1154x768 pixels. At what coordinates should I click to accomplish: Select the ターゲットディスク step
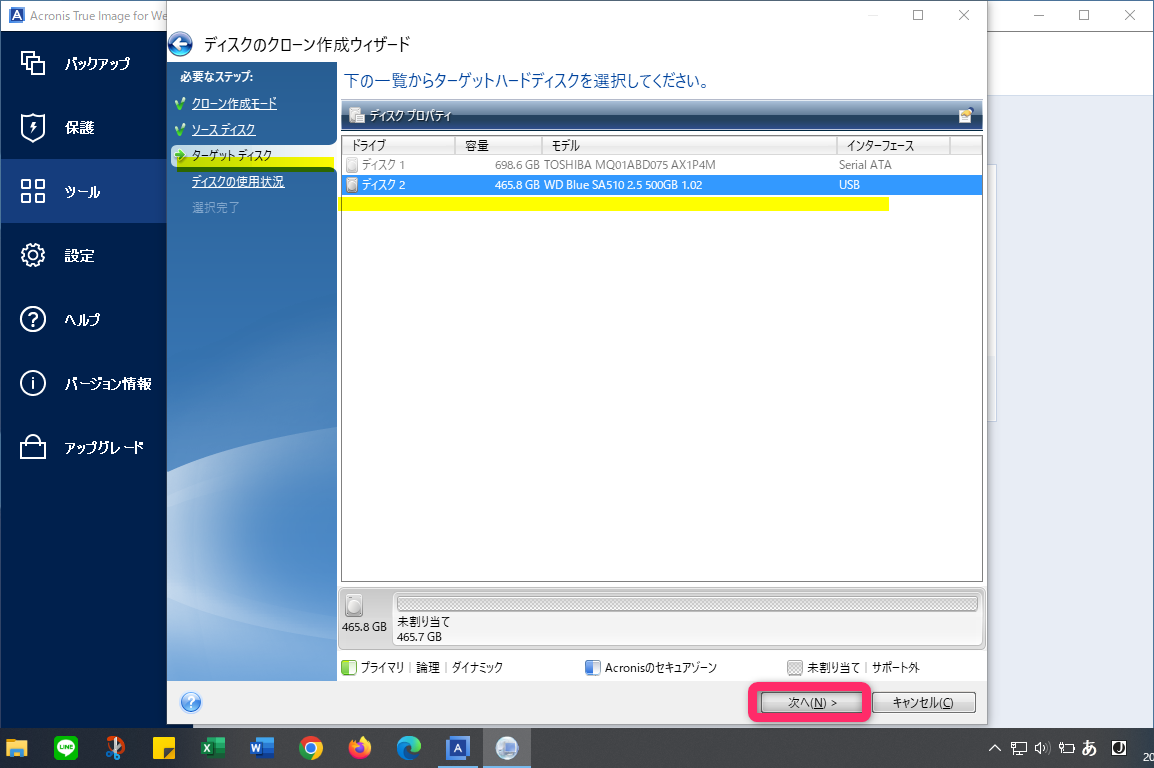pyautogui.click(x=232, y=155)
